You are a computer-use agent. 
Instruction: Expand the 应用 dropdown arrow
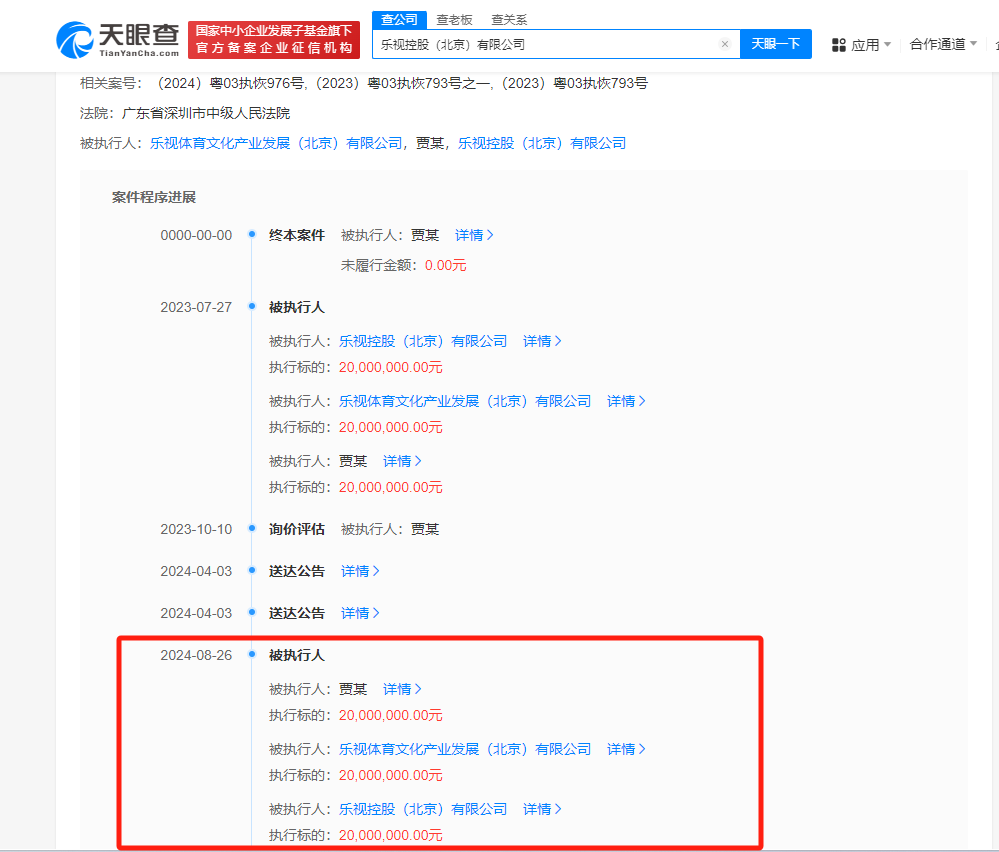pos(886,44)
